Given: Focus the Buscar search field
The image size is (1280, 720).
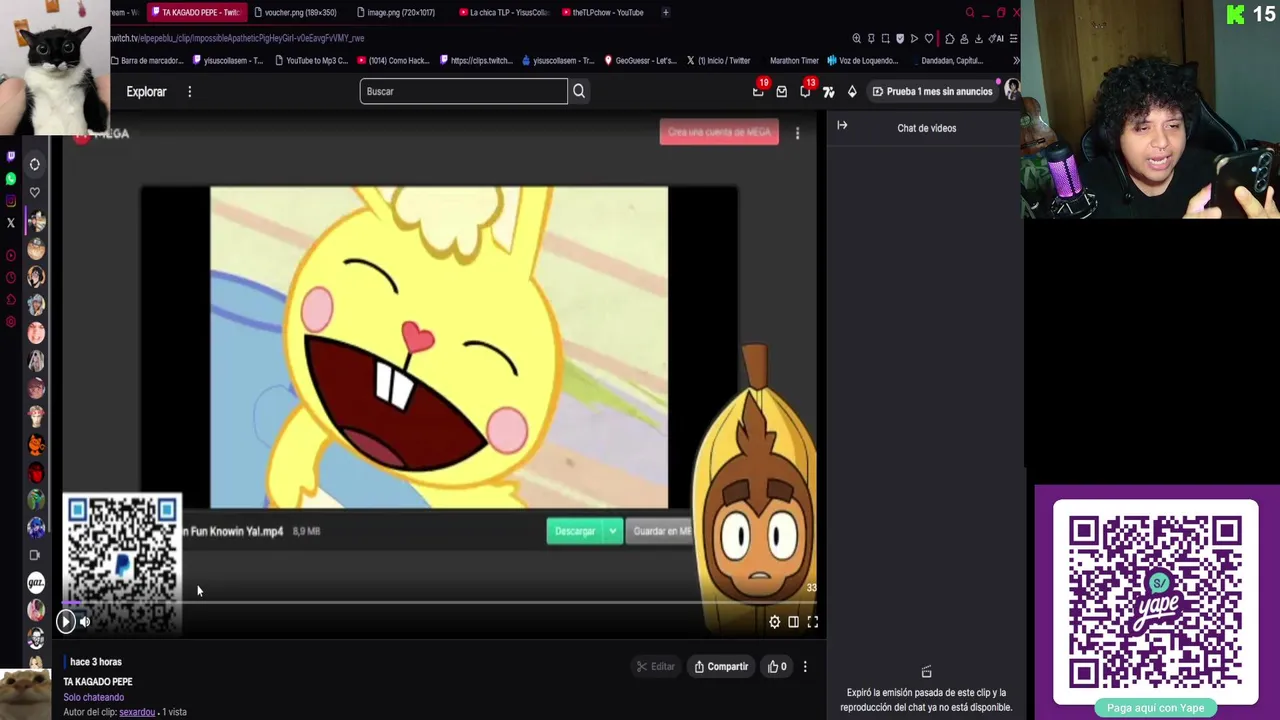Looking at the screenshot, I should pos(463,91).
